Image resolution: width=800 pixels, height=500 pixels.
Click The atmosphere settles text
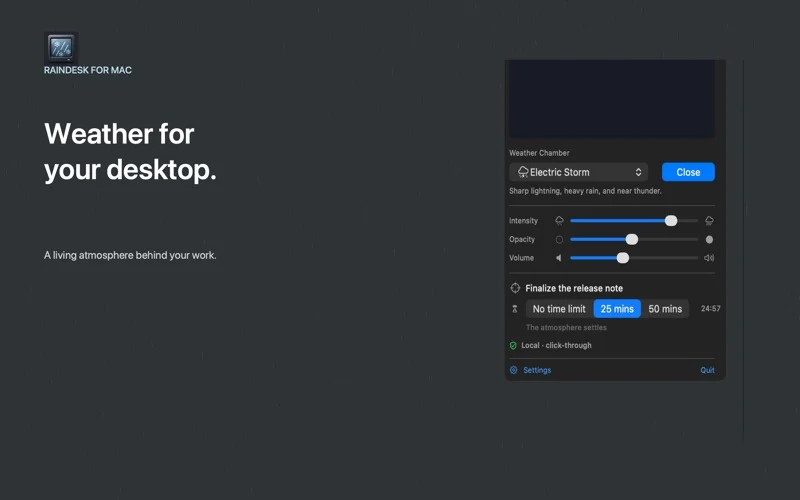(x=566, y=328)
